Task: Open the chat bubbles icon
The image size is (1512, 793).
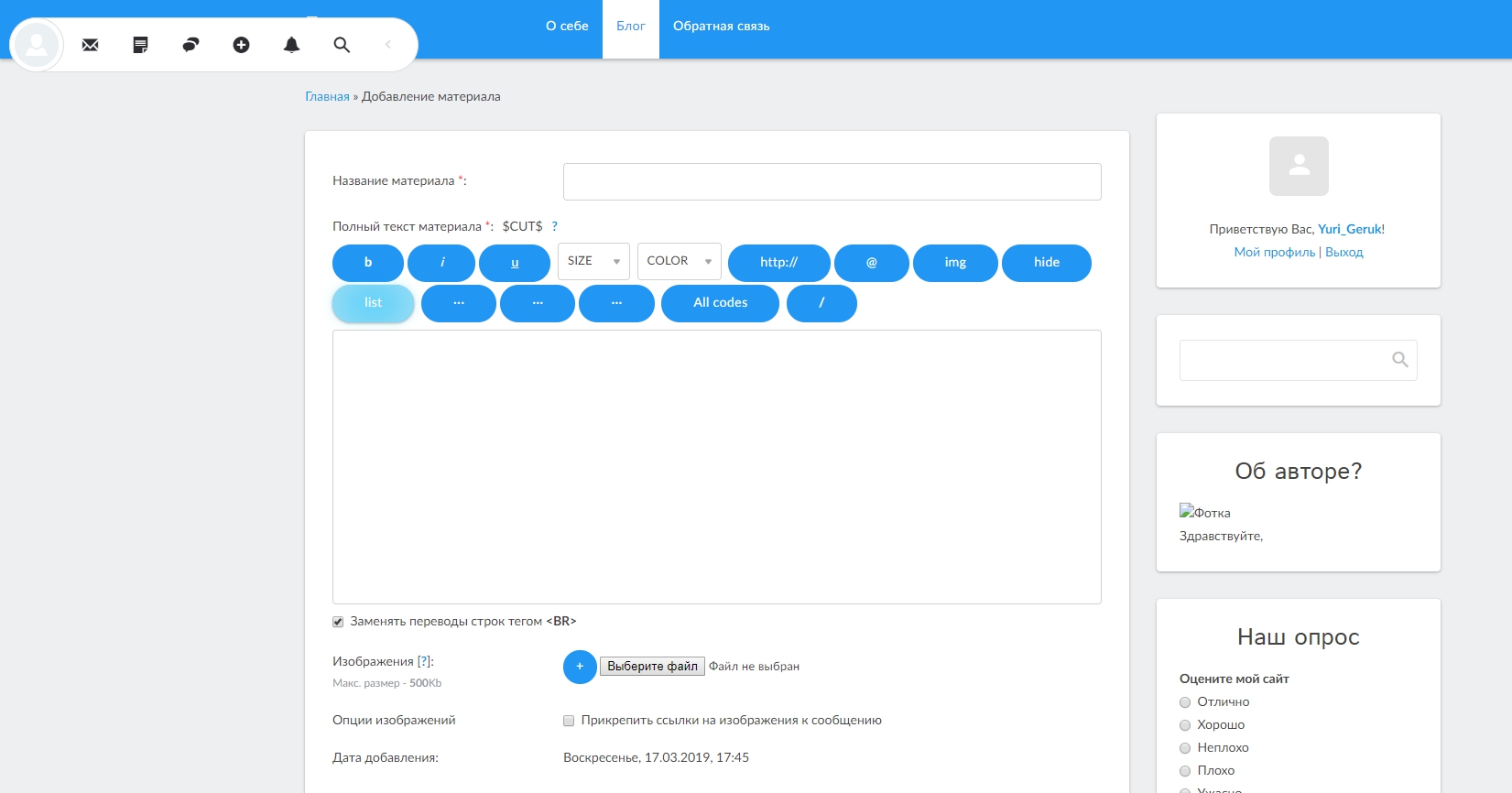Action: click(190, 45)
